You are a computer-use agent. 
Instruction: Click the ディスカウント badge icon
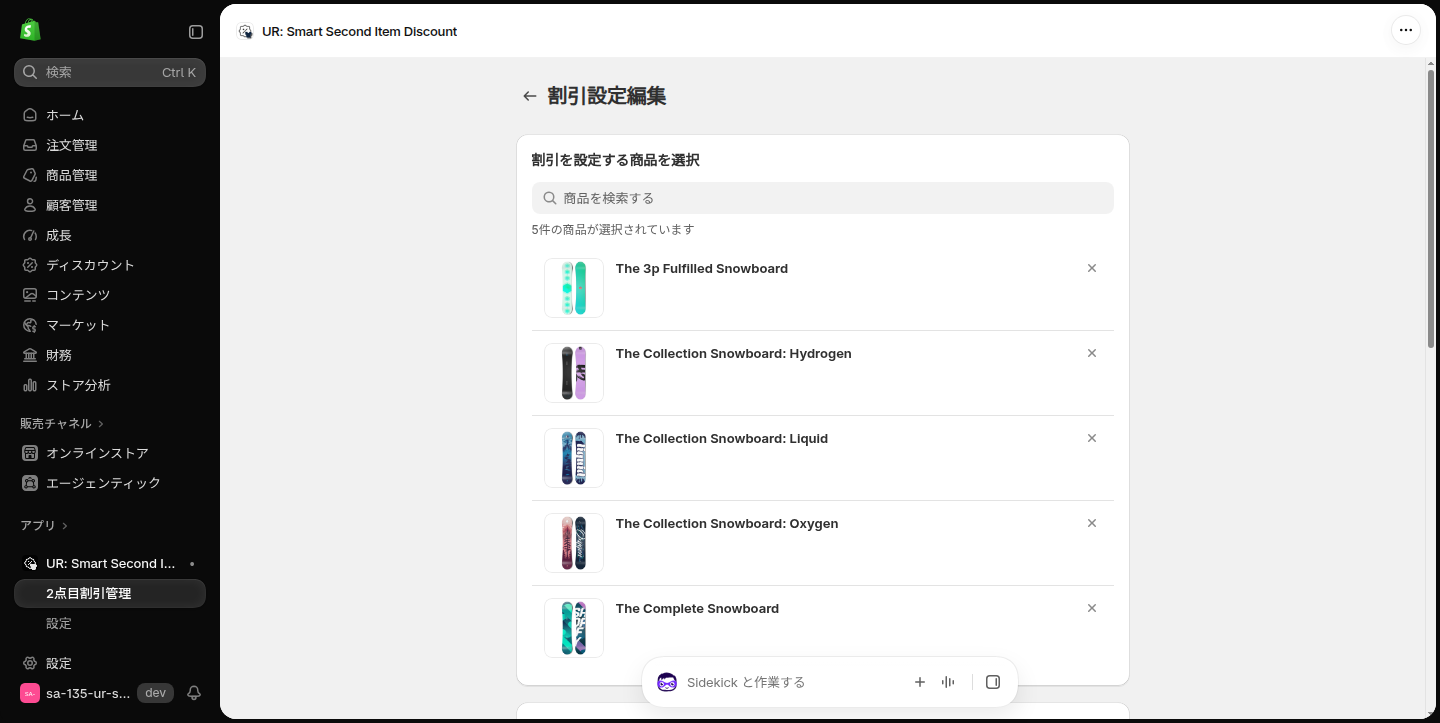[x=30, y=265]
